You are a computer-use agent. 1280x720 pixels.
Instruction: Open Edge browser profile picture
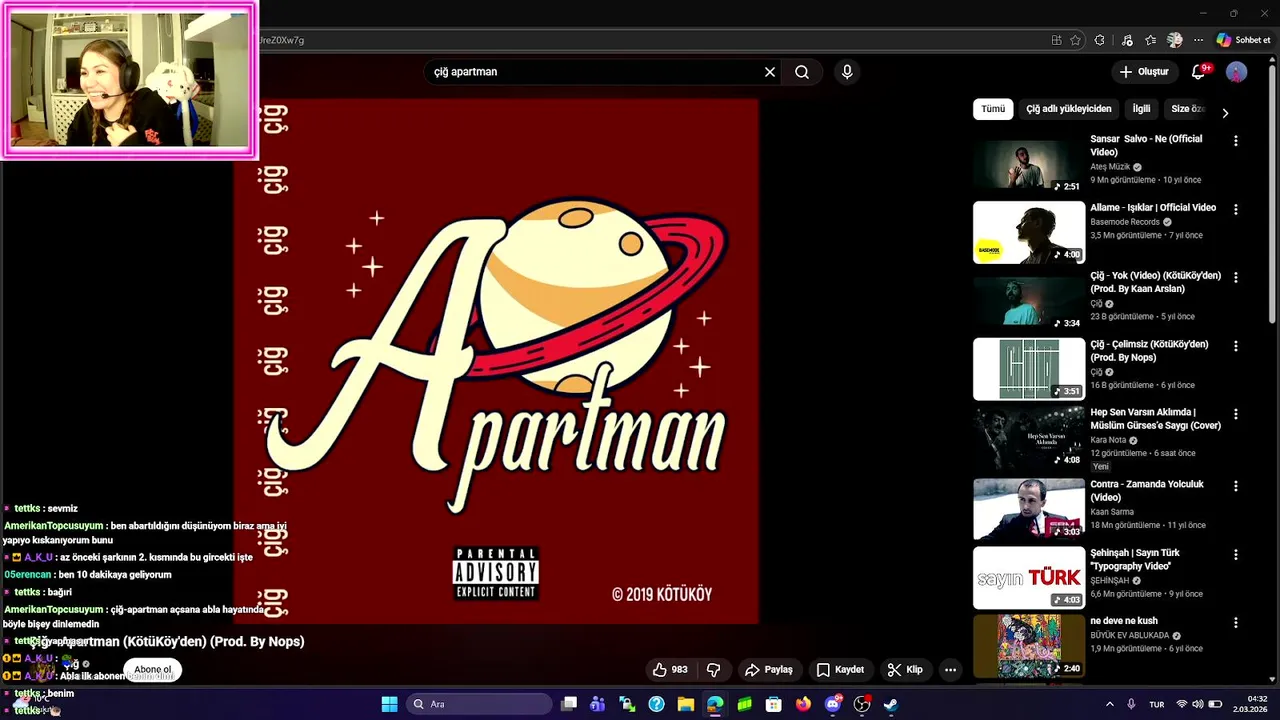[x=1175, y=40]
